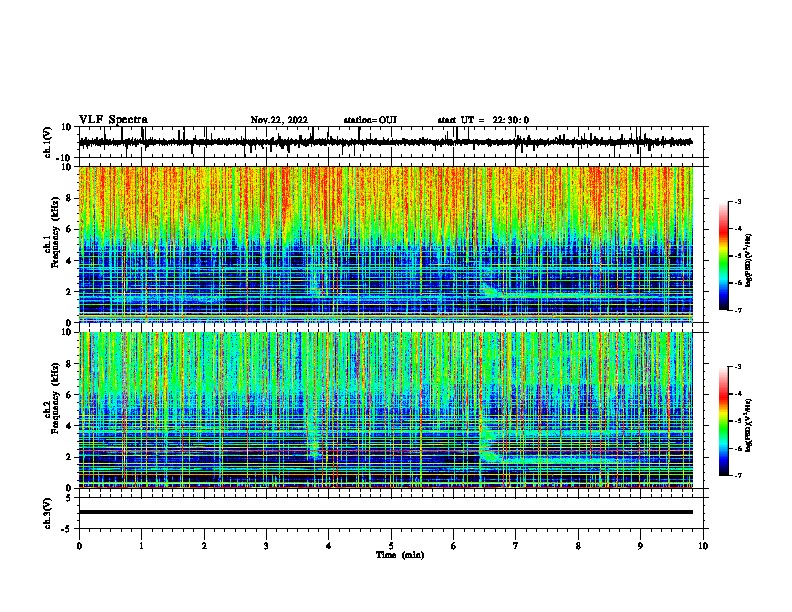Click the "-7" tick on ch.2 color bar
The width and height of the screenshot is (792, 612).
pos(737,476)
